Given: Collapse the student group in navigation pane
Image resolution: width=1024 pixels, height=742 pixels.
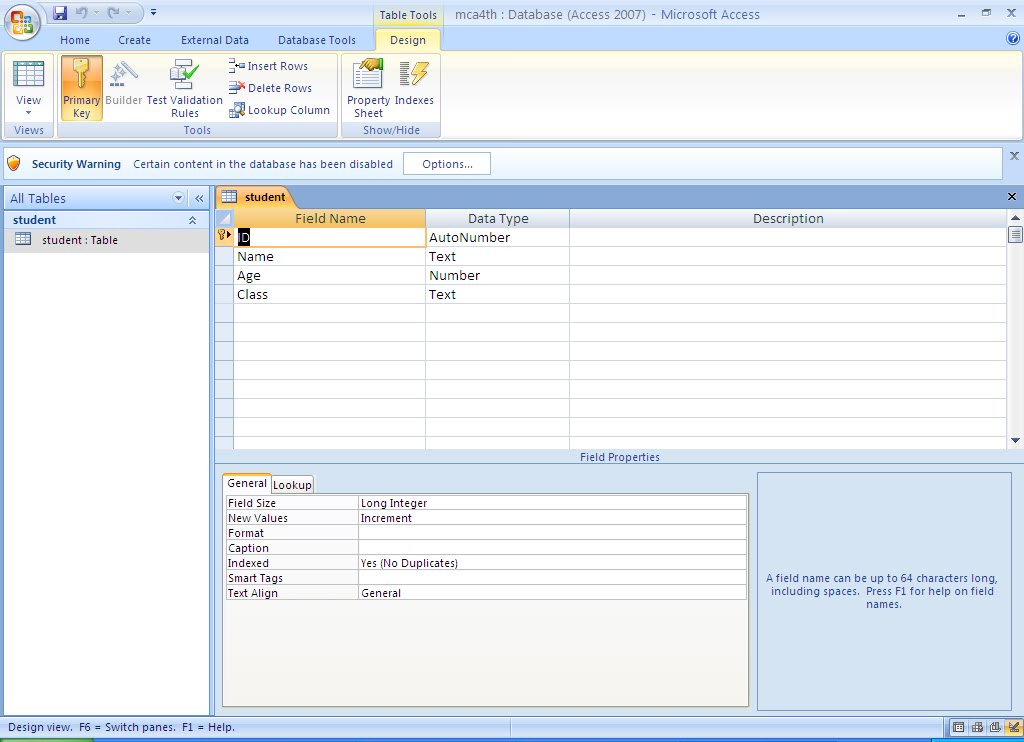Looking at the screenshot, I should tap(193, 220).
